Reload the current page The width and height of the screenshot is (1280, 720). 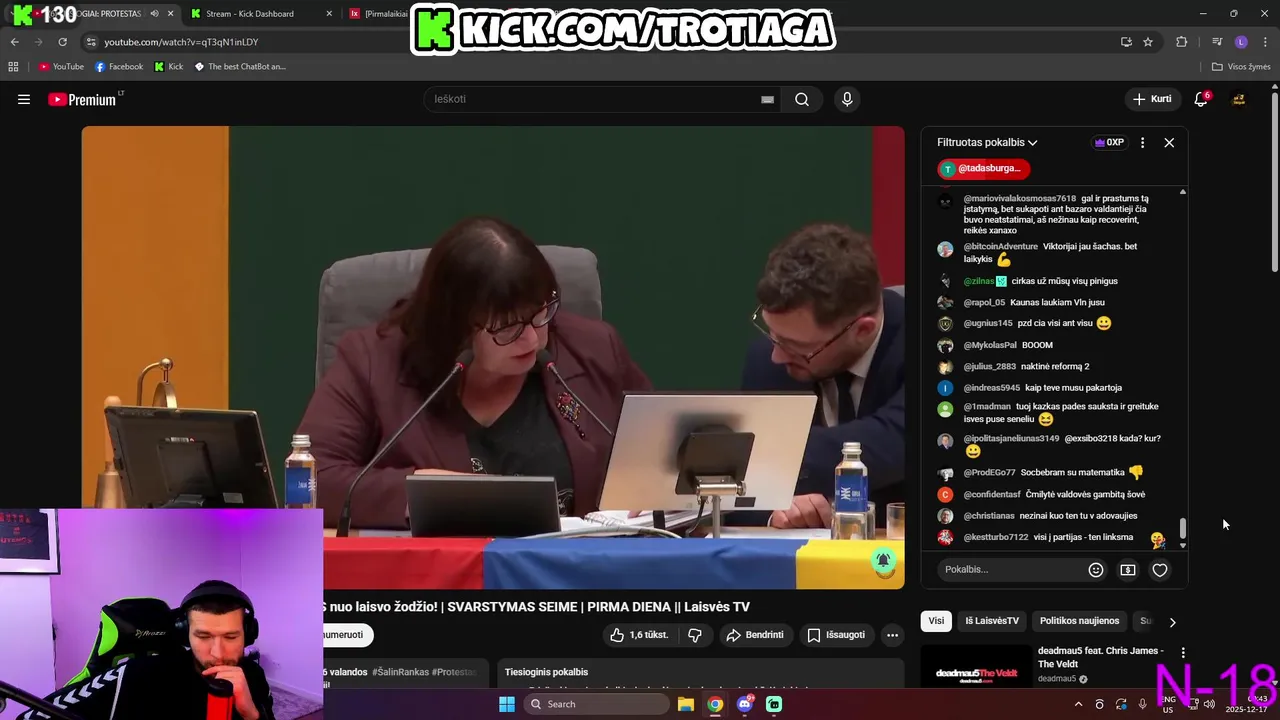(62, 42)
